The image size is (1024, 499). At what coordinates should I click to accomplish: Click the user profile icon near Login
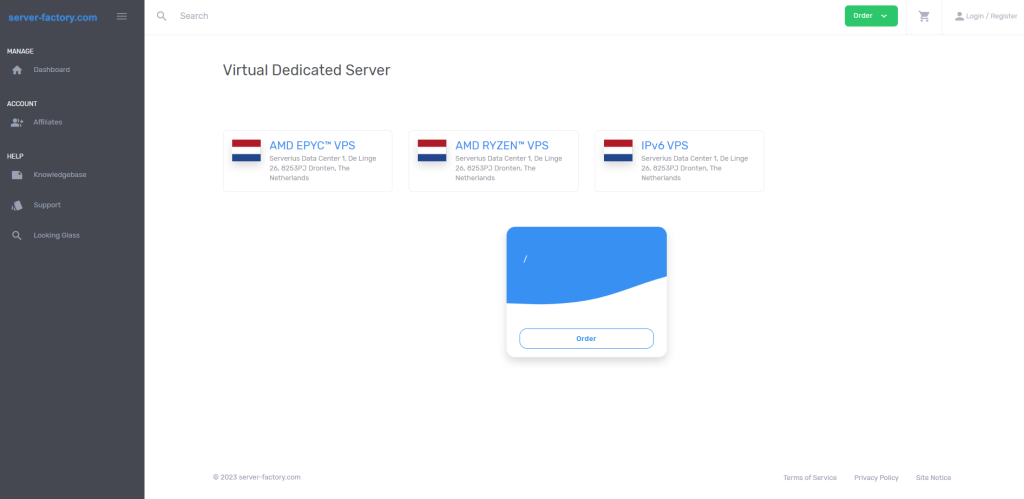click(x=959, y=16)
